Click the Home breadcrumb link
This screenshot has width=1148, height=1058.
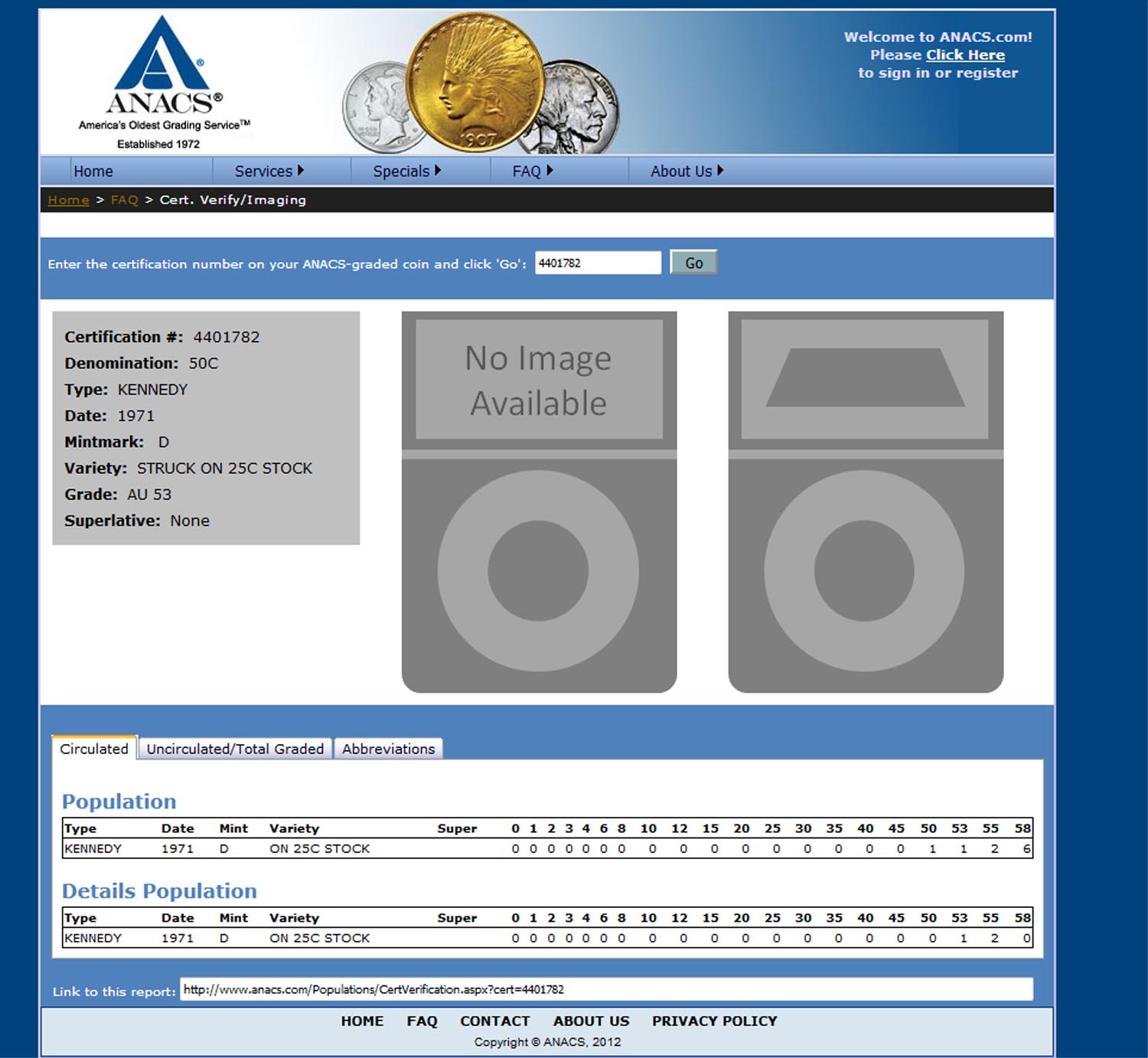68,200
